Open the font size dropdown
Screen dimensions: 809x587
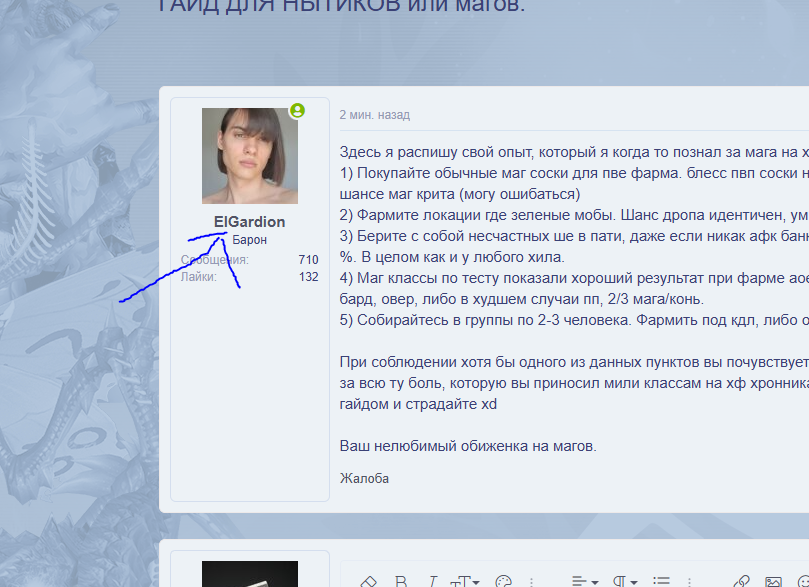click(x=466, y=582)
